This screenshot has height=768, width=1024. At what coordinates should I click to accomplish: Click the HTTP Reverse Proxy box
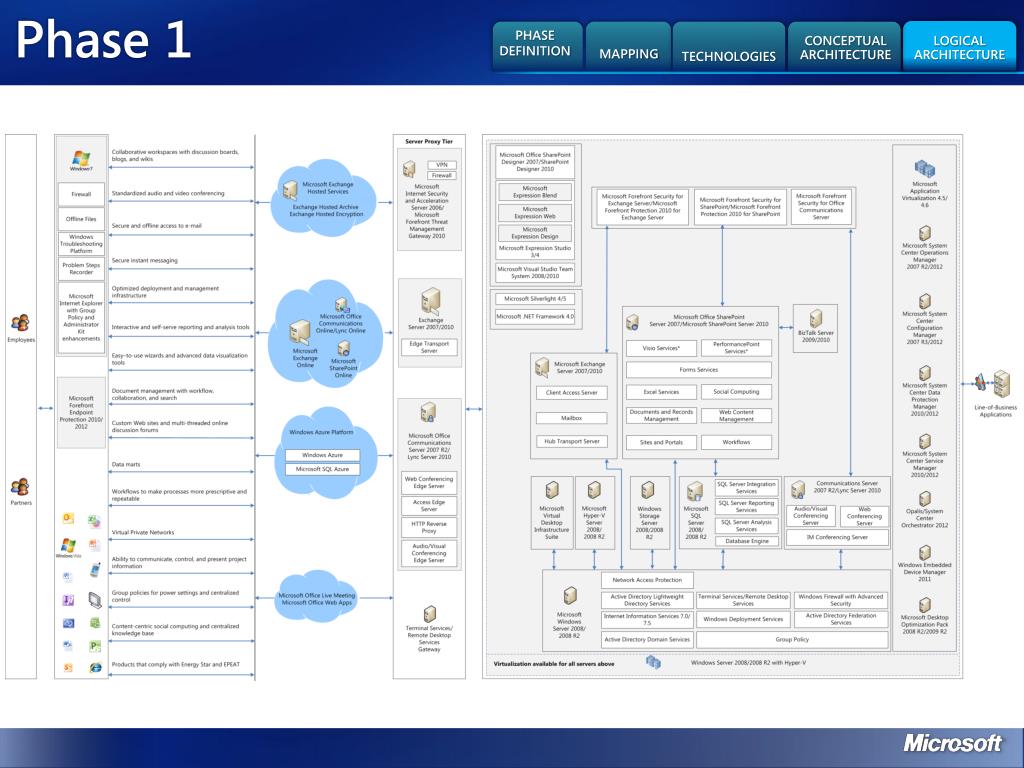point(429,527)
